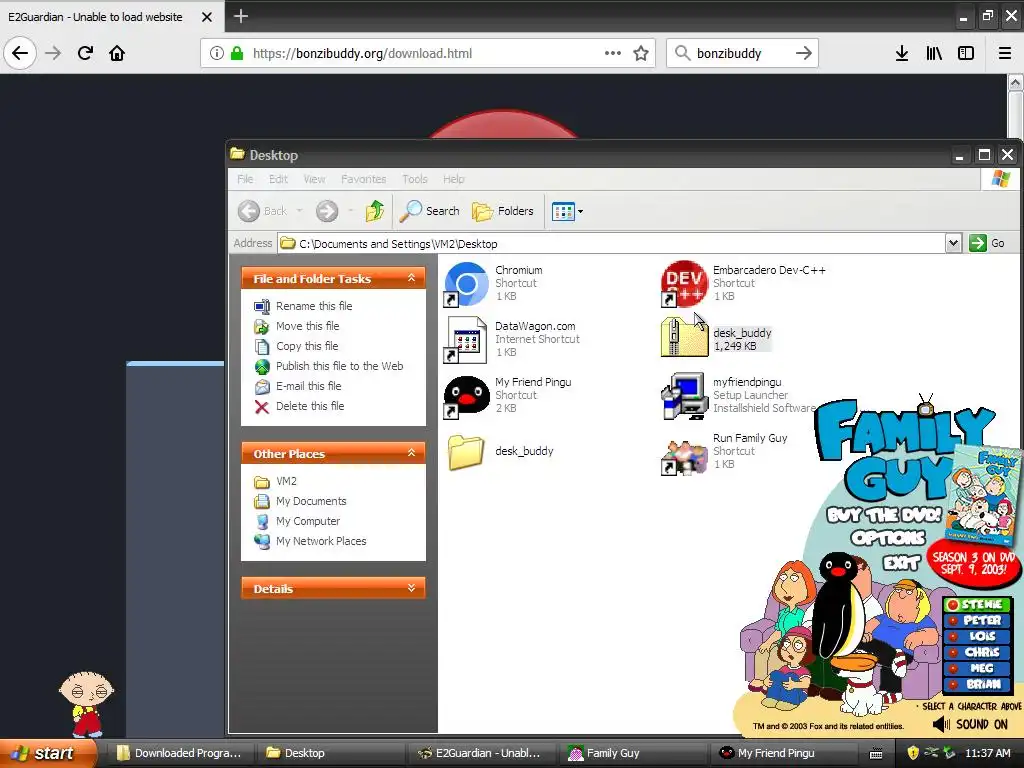This screenshot has height=768, width=1024.
Task: Click Move this file
Action: point(308,326)
